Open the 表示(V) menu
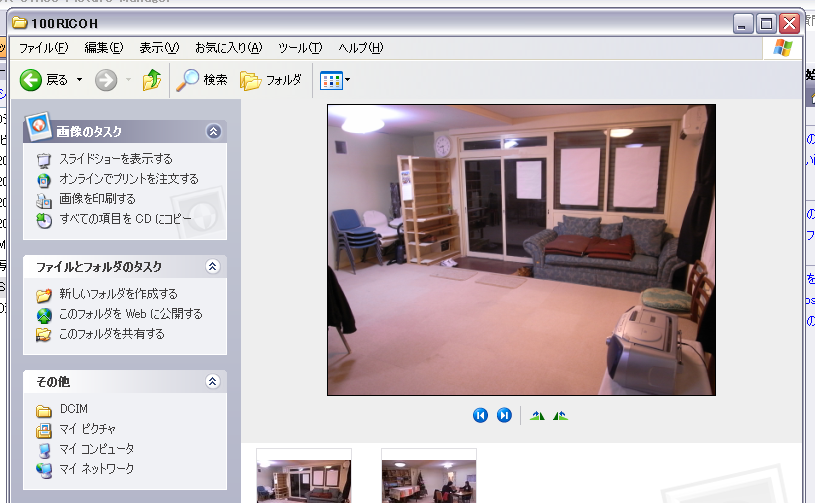815x503 pixels. (159, 48)
